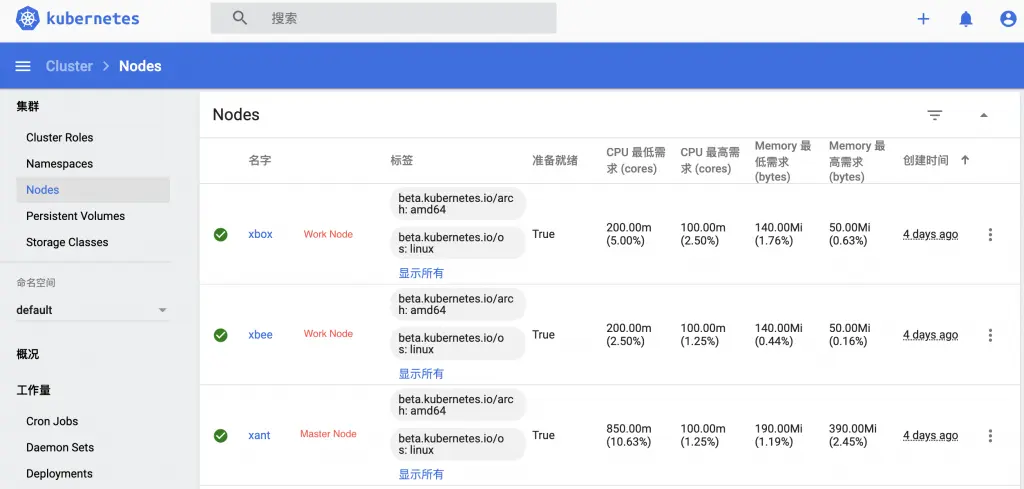This screenshot has width=1024, height=489.
Task: Click the green ready status icon for xbee
Action: coord(221,335)
